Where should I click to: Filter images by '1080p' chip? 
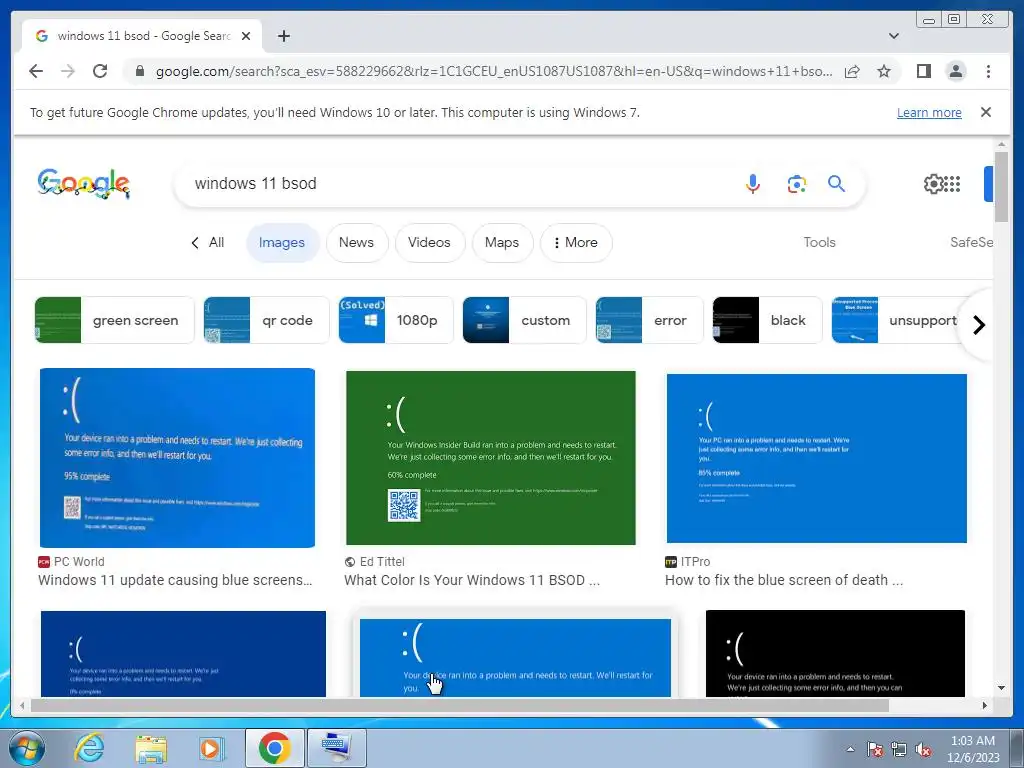[x=396, y=320]
